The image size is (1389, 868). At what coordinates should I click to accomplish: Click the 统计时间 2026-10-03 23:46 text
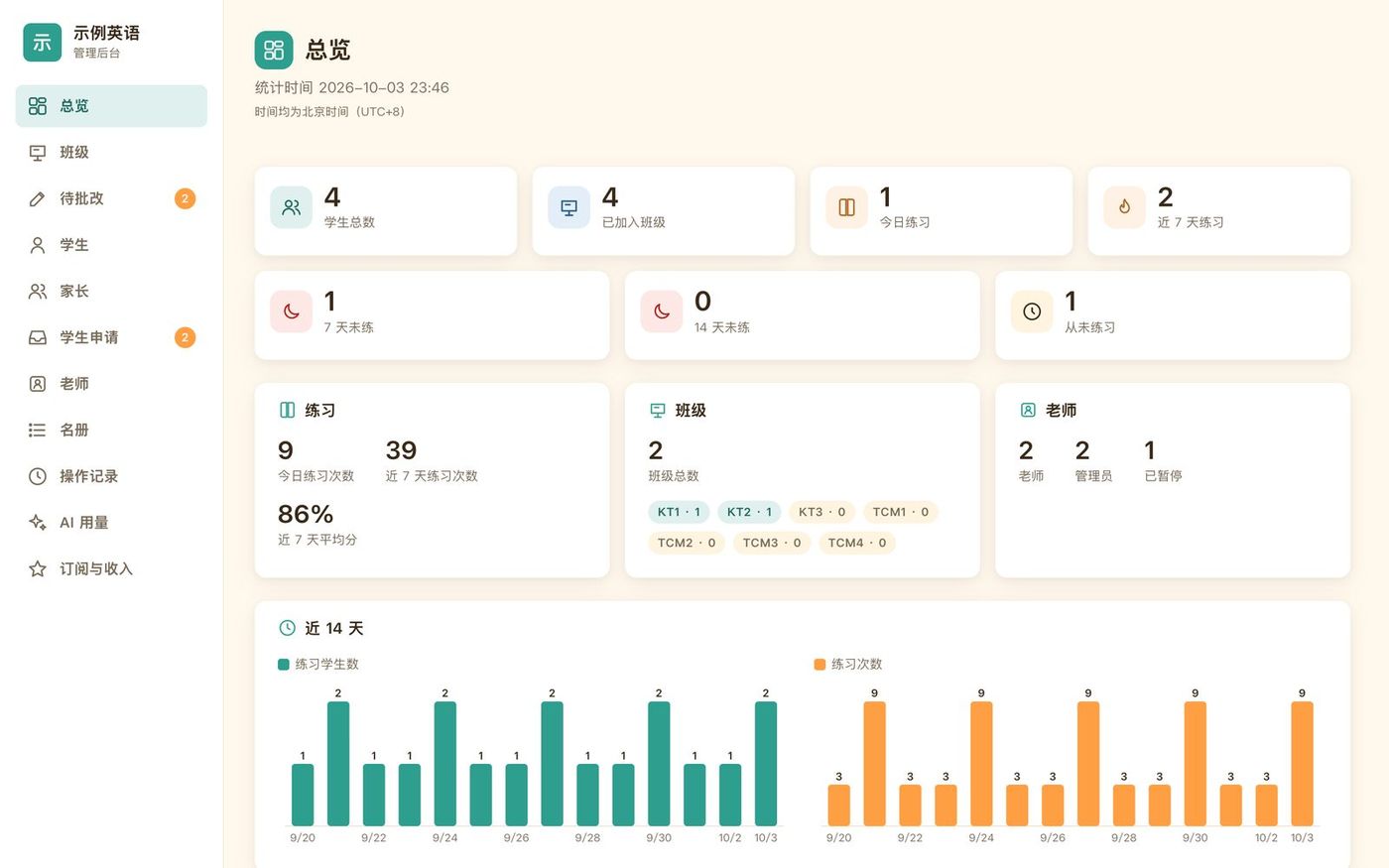tap(352, 87)
